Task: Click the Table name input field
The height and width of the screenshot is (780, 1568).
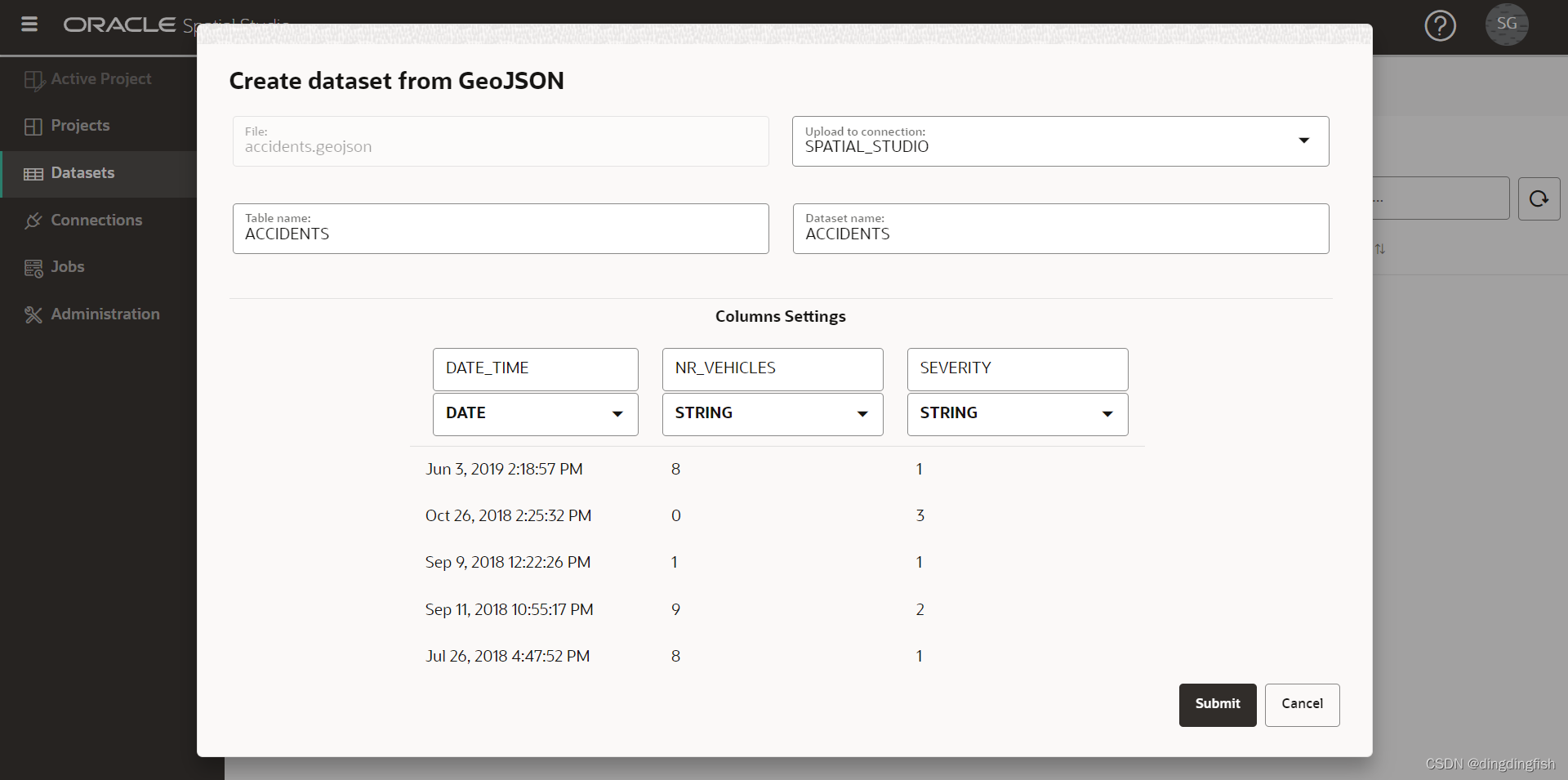Action: coord(501,229)
